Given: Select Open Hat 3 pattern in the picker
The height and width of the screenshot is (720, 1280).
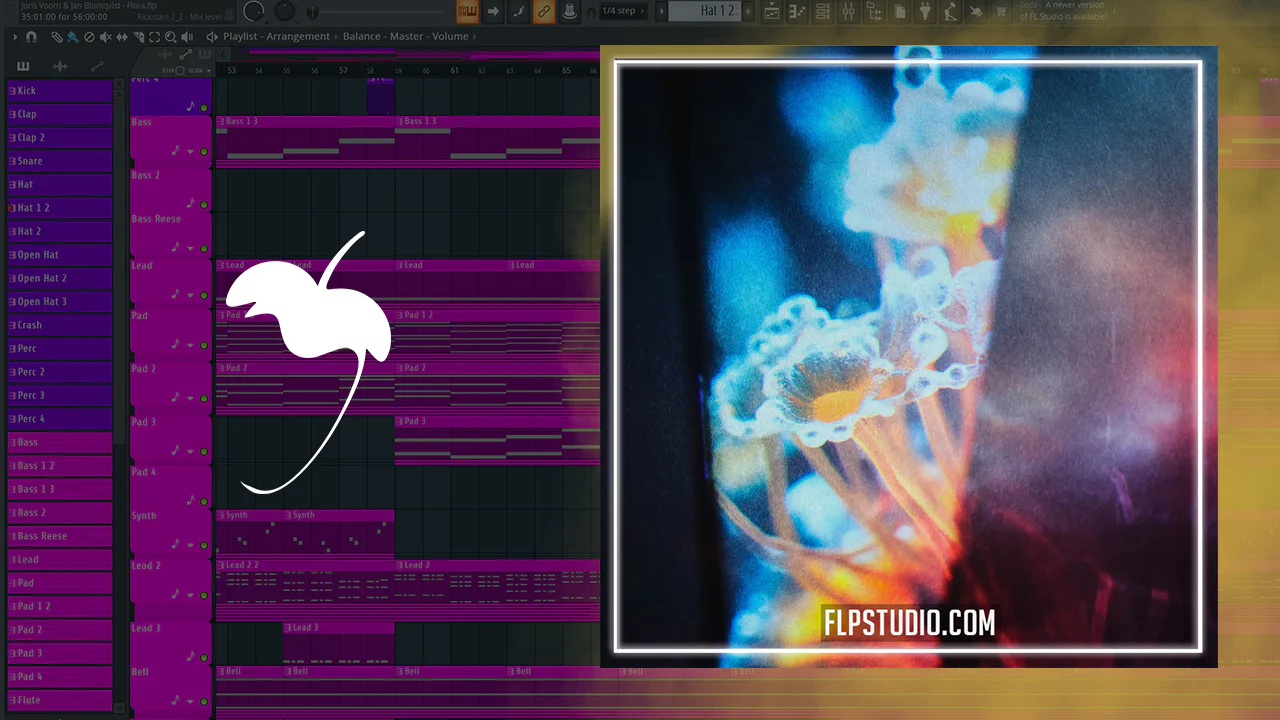Looking at the screenshot, I should [x=60, y=302].
